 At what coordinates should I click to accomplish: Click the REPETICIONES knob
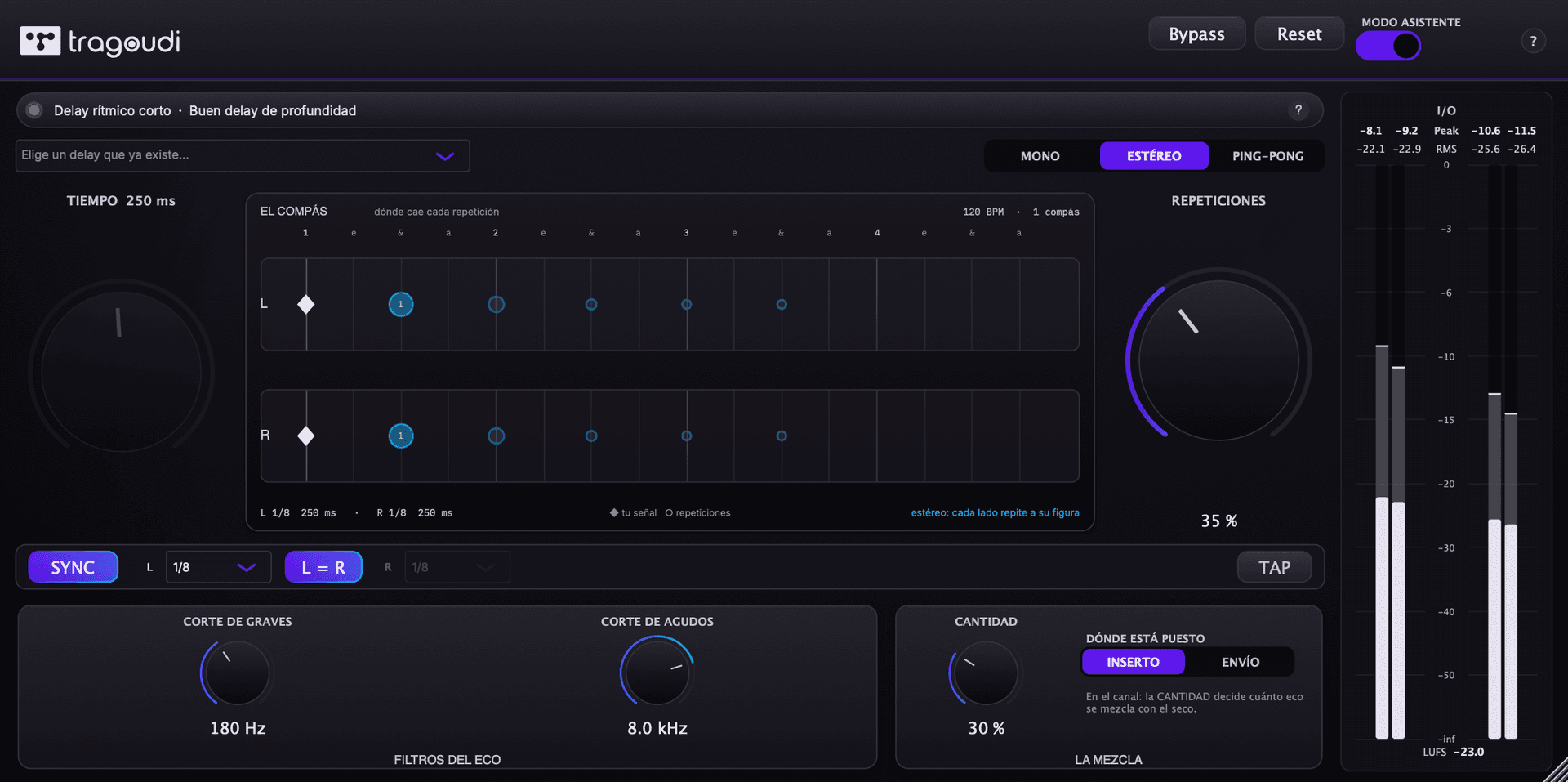tap(1218, 361)
